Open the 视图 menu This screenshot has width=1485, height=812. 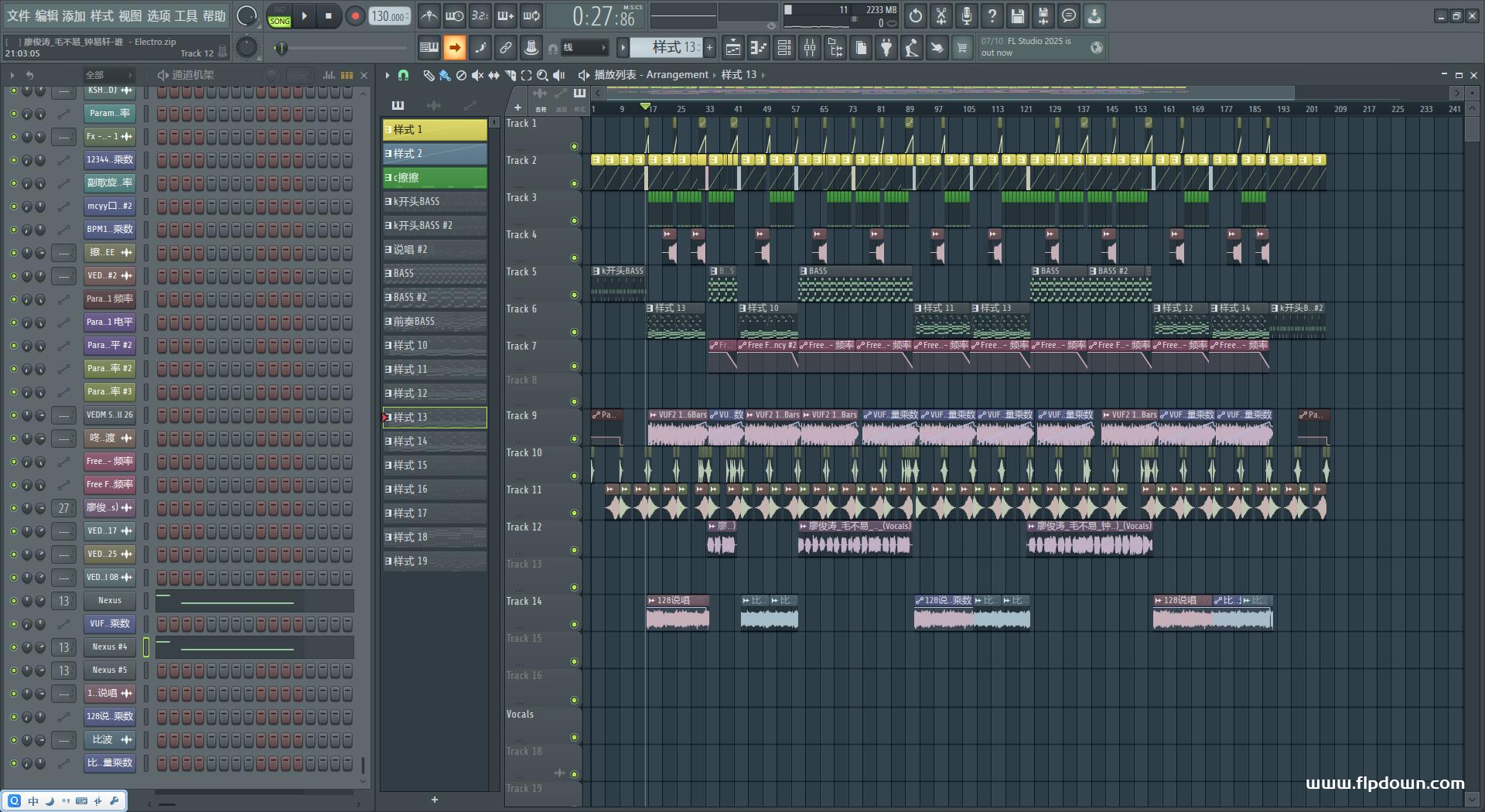tap(130, 16)
